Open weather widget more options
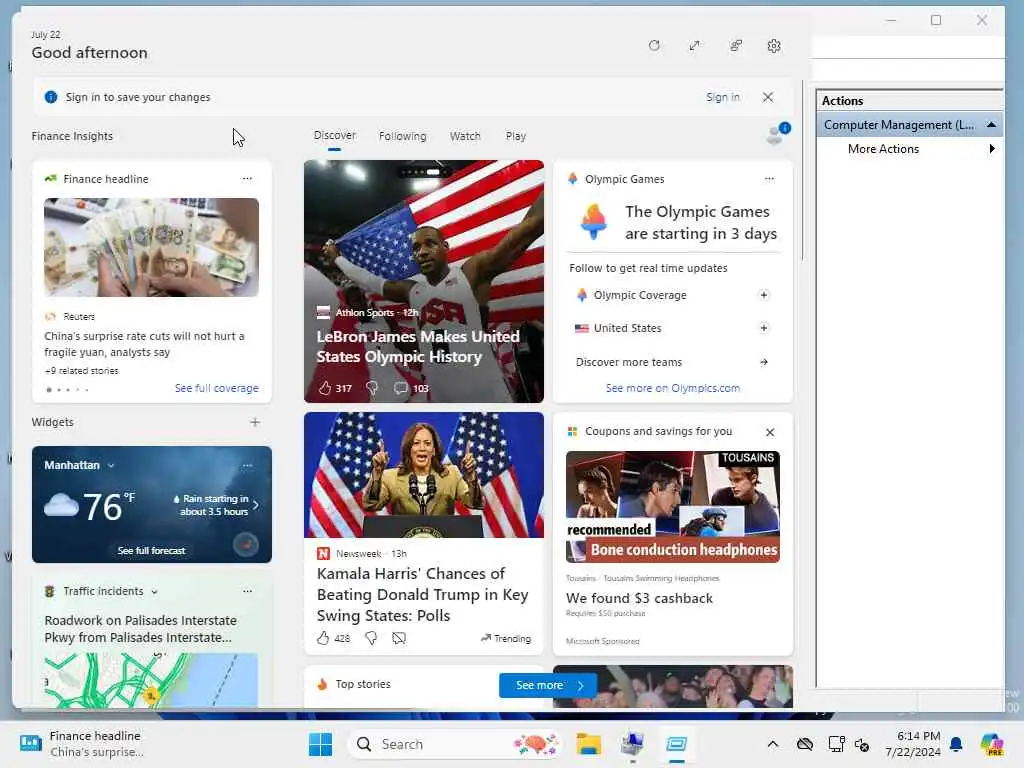Viewport: 1024px width, 768px height. pyautogui.click(x=248, y=465)
